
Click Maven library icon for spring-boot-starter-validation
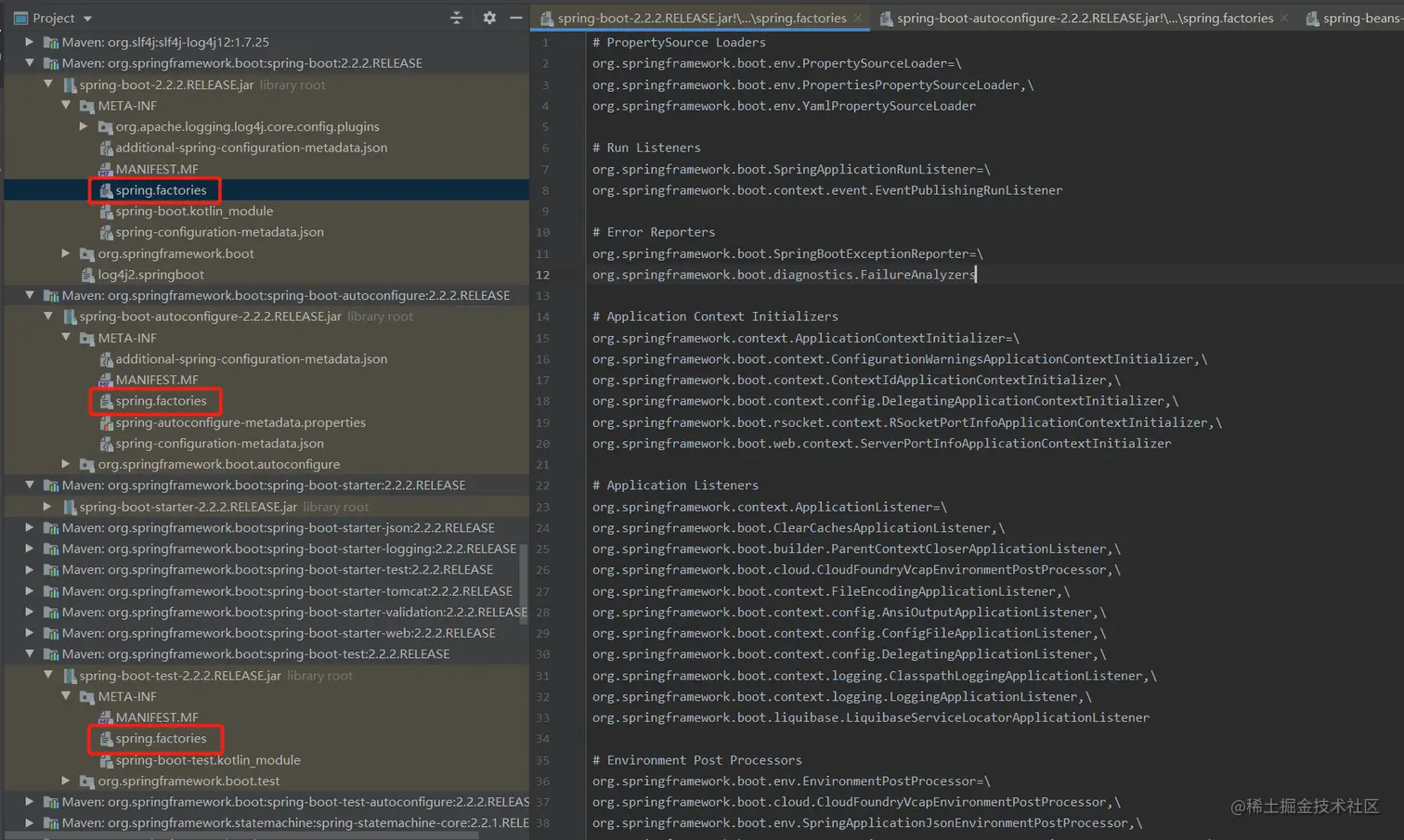(x=51, y=613)
